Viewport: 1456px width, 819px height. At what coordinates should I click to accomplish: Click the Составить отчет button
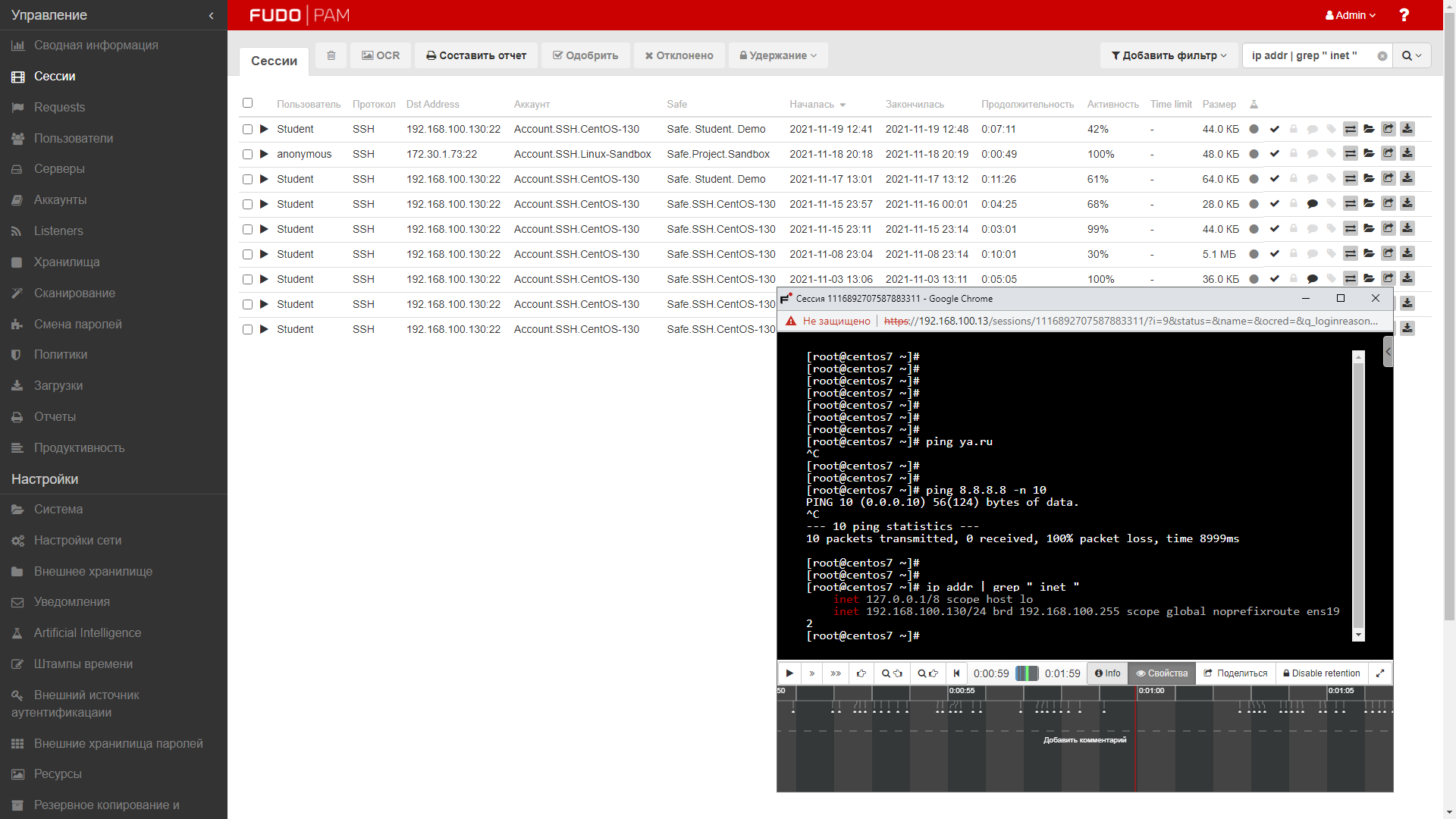(x=476, y=55)
